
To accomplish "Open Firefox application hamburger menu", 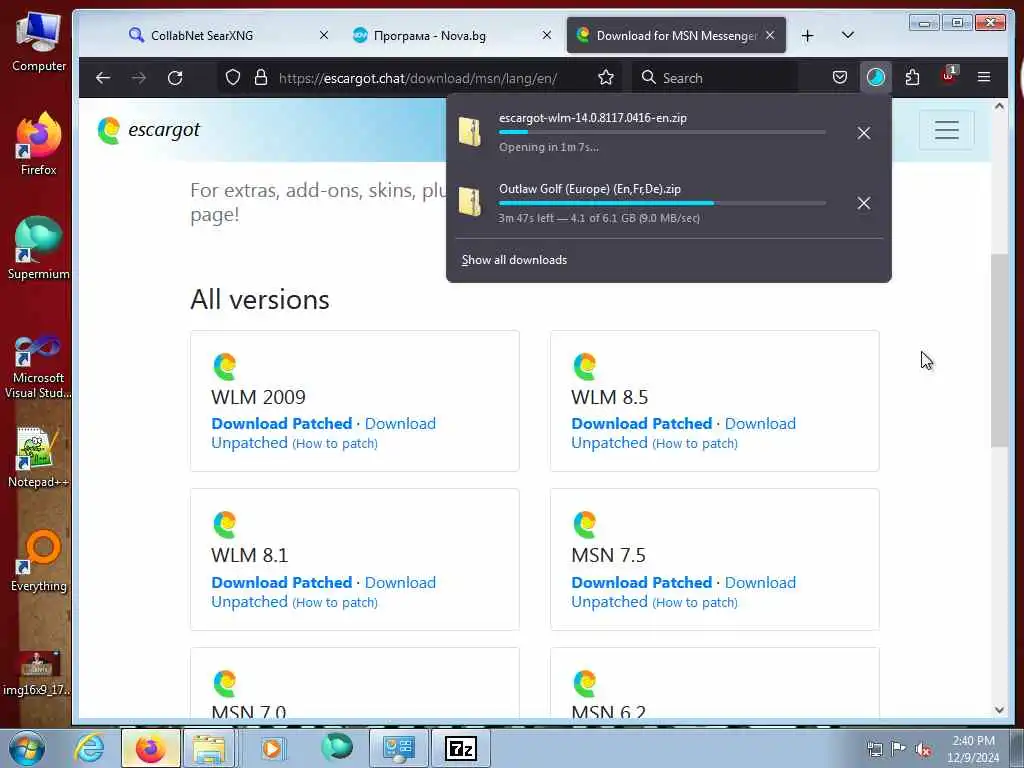I will [x=984, y=78].
